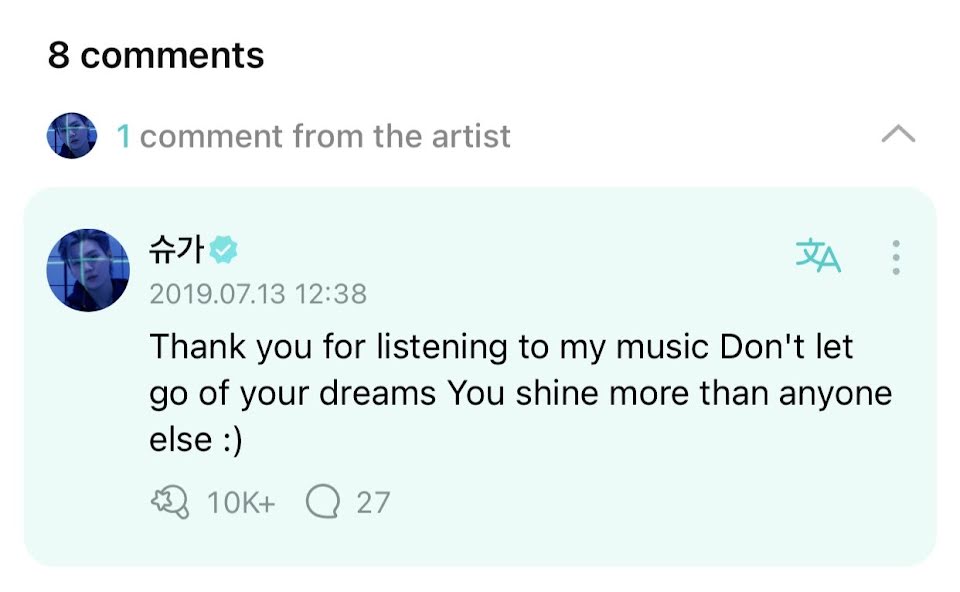Open the three-dot more options menu
This screenshot has width=960, height=592.
click(x=896, y=258)
